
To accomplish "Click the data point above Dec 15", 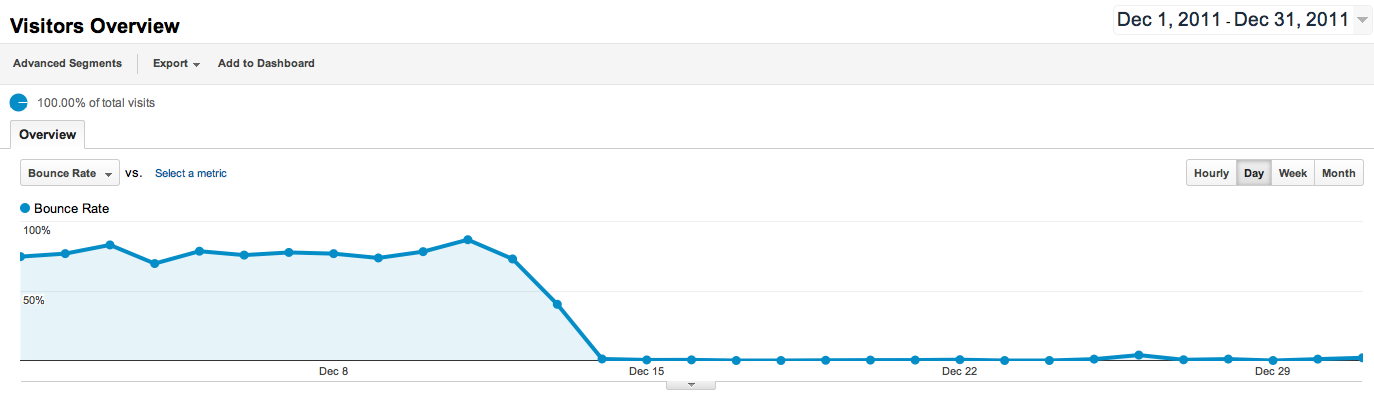I will pyautogui.click(x=647, y=359).
